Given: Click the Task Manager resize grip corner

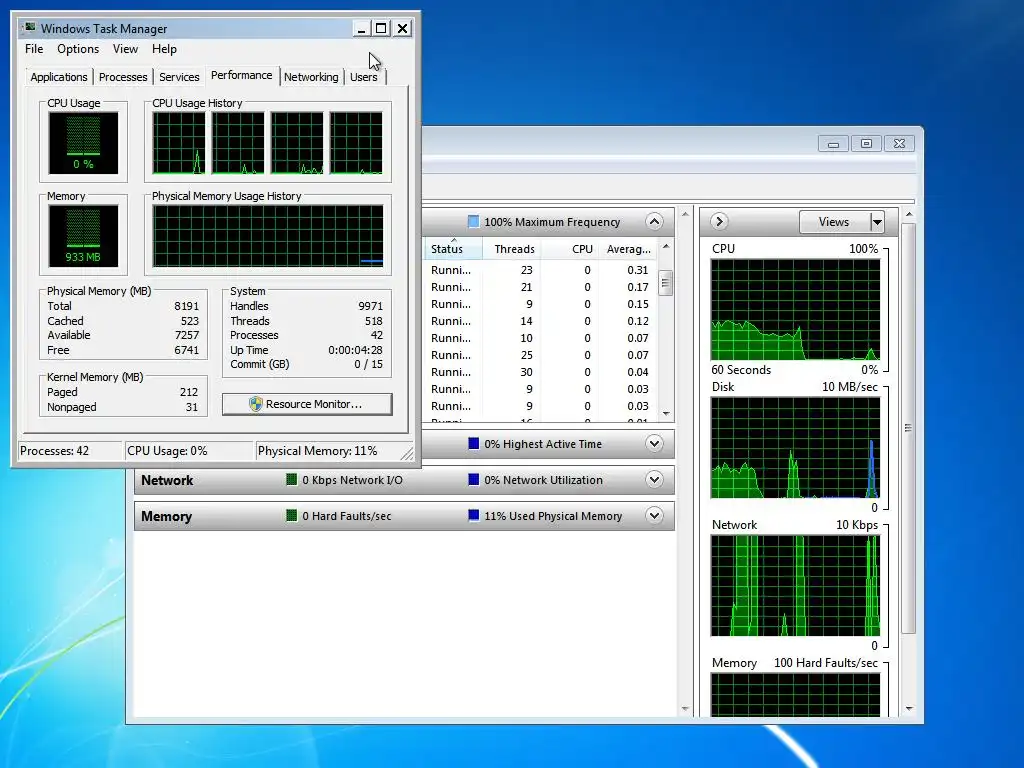Looking at the screenshot, I should (407, 453).
